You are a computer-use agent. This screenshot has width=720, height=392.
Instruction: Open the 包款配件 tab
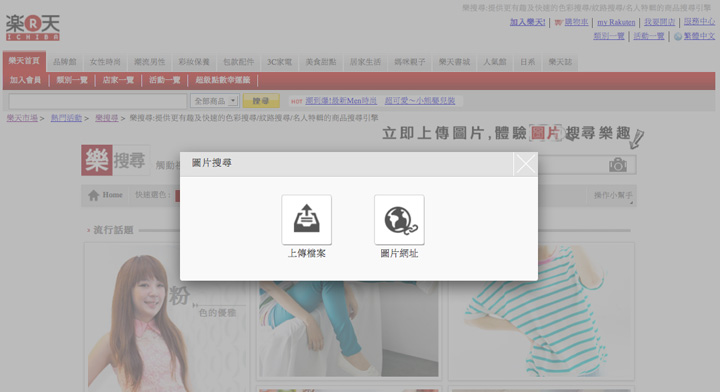click(238, 62)
